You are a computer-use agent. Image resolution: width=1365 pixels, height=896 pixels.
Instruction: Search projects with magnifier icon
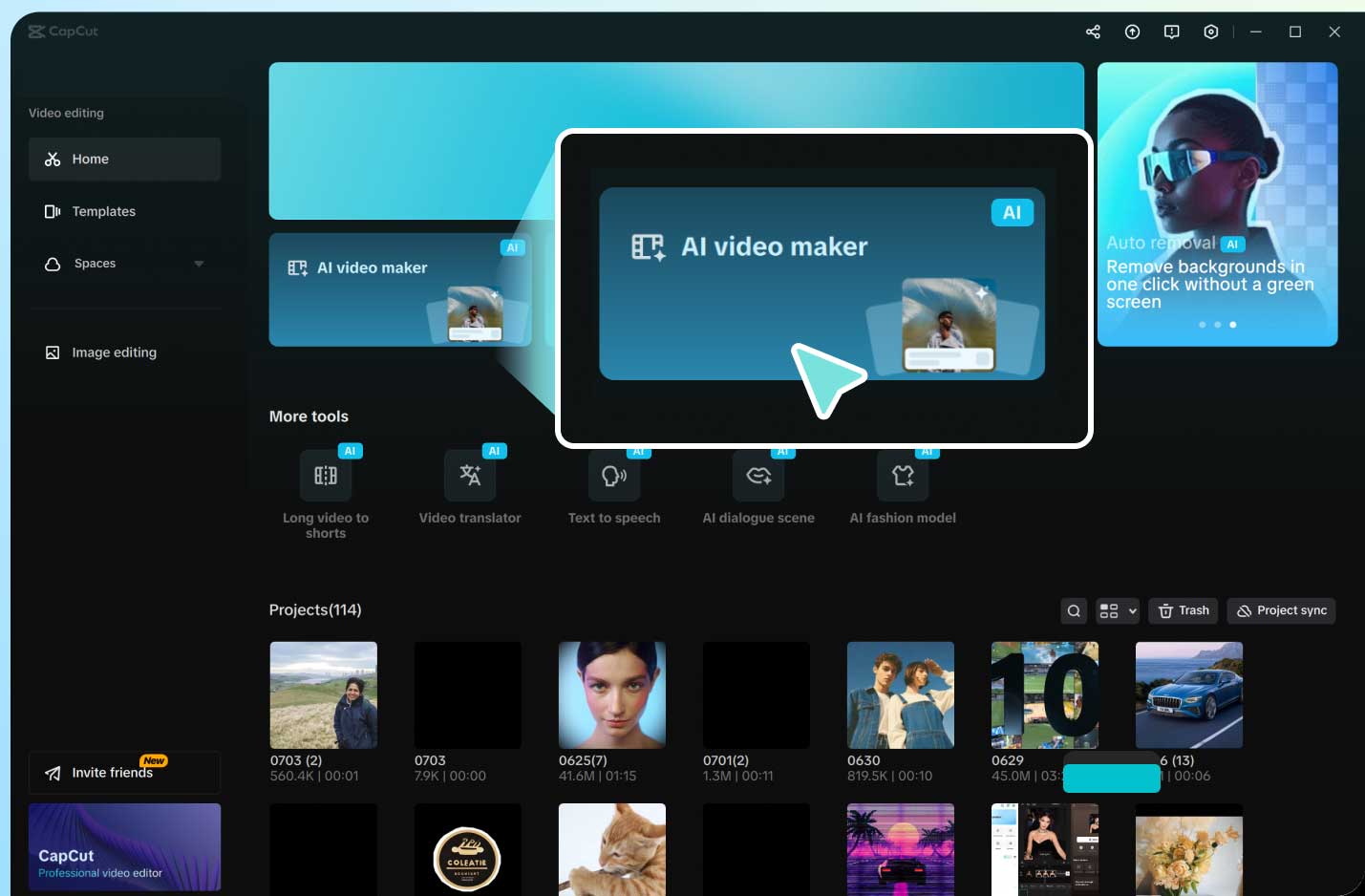[1074, 611]
